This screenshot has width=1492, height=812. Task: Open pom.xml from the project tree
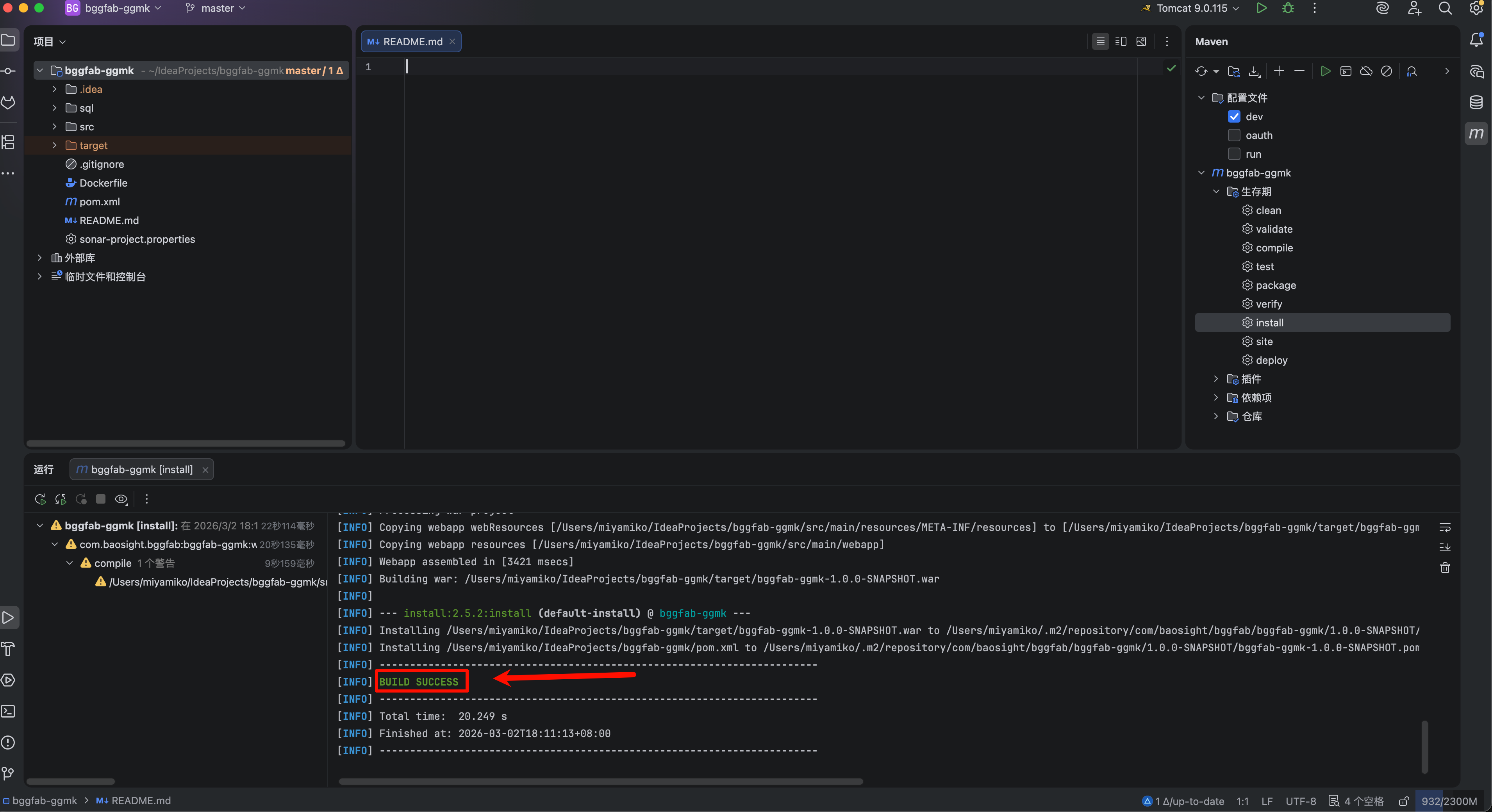tap(99, 201)
